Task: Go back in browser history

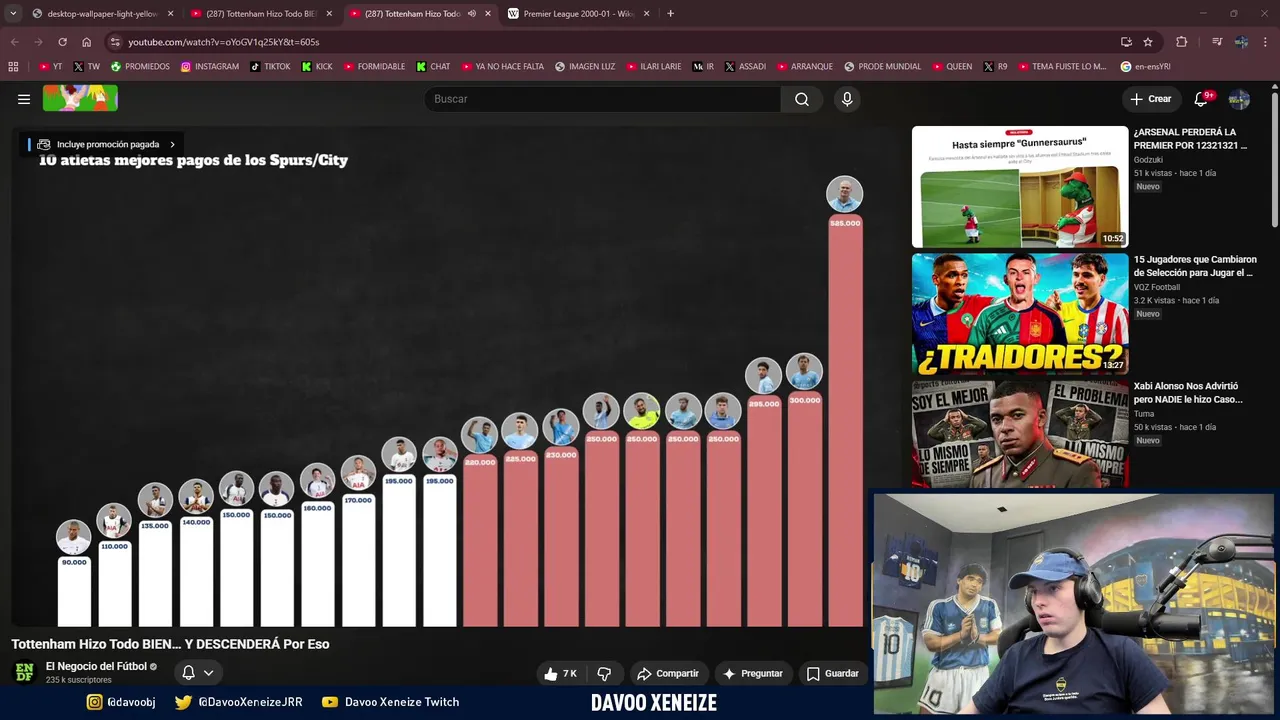Action: click(x=14, y=42)
